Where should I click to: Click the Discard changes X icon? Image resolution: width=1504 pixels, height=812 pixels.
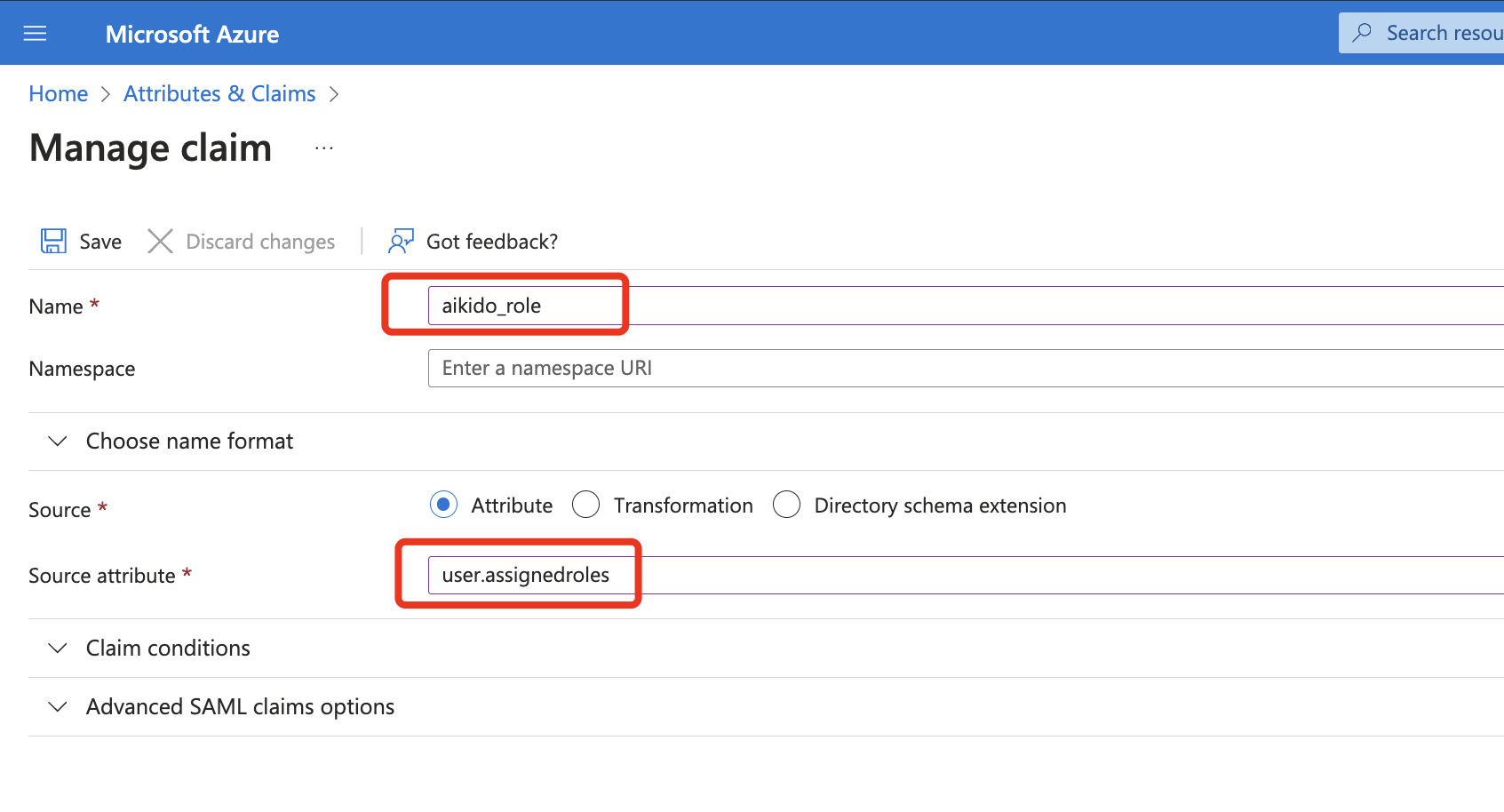coord(160,241)
